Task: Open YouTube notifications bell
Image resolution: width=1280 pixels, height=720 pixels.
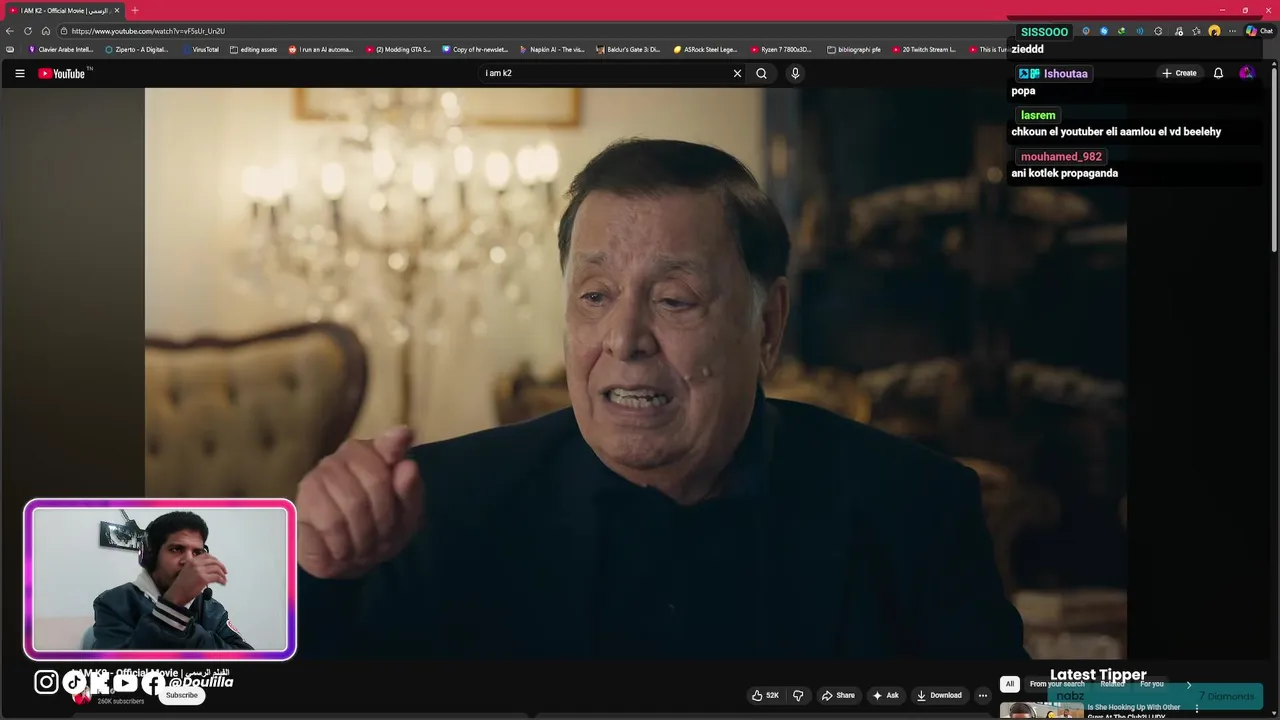Action: pos(1218,73)
